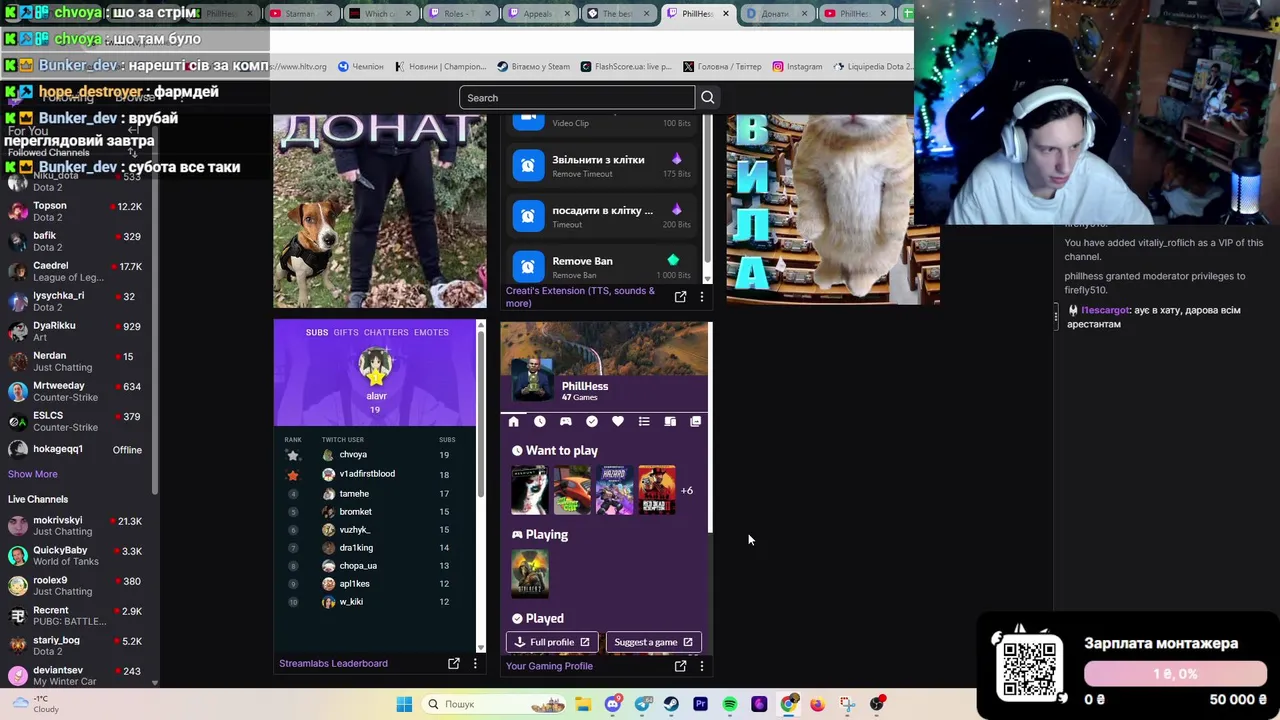The image size is (1280, 720).
Task: Pop out the Creati's Extension panel
Action: coord(681,297)
